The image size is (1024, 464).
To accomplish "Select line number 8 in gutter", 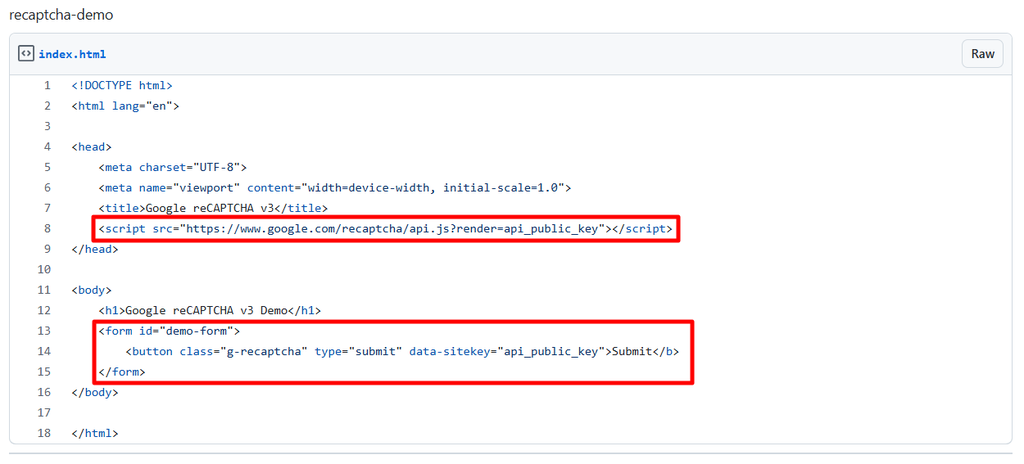I will coord(47,229).
